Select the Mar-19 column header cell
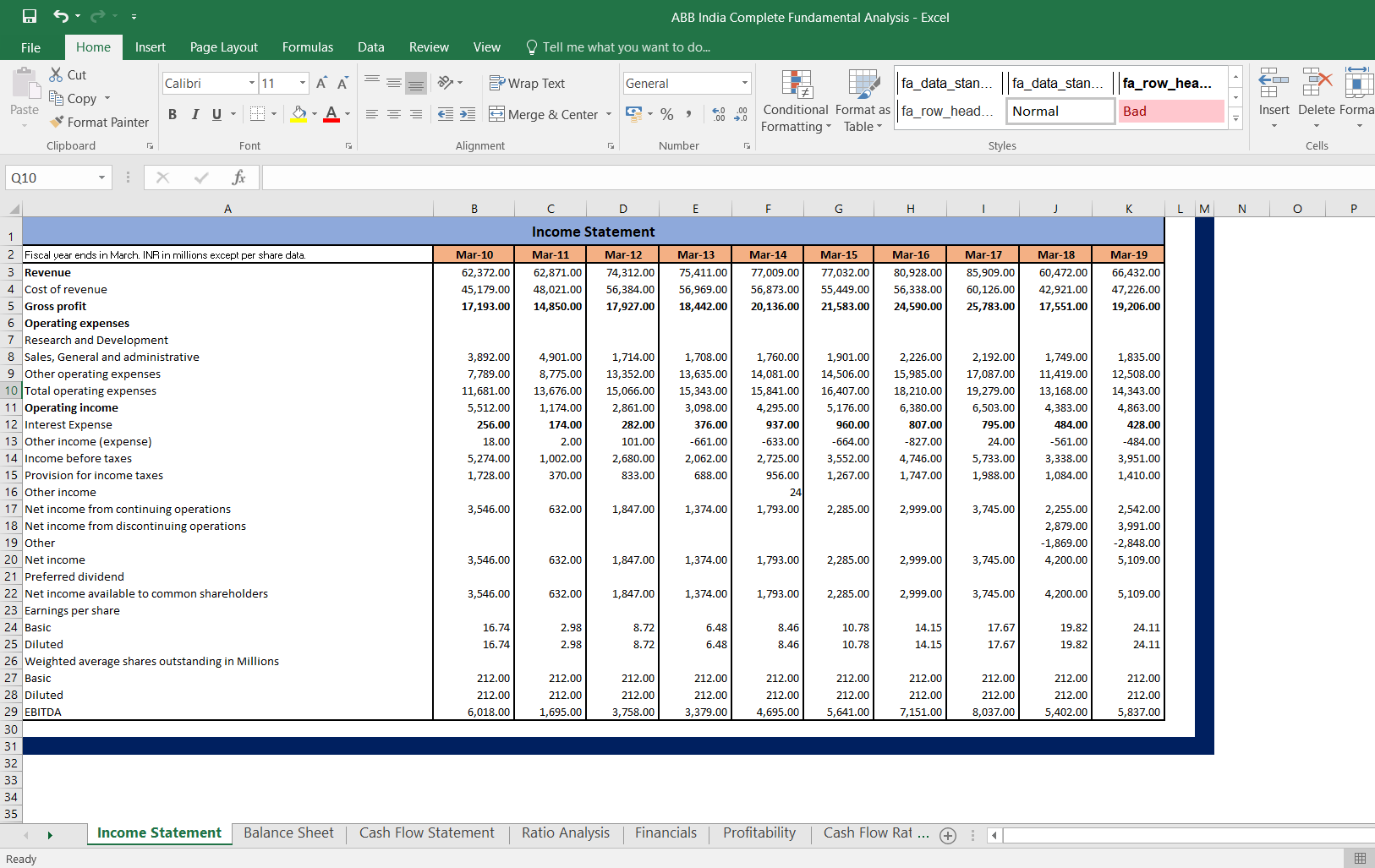 1128,254
